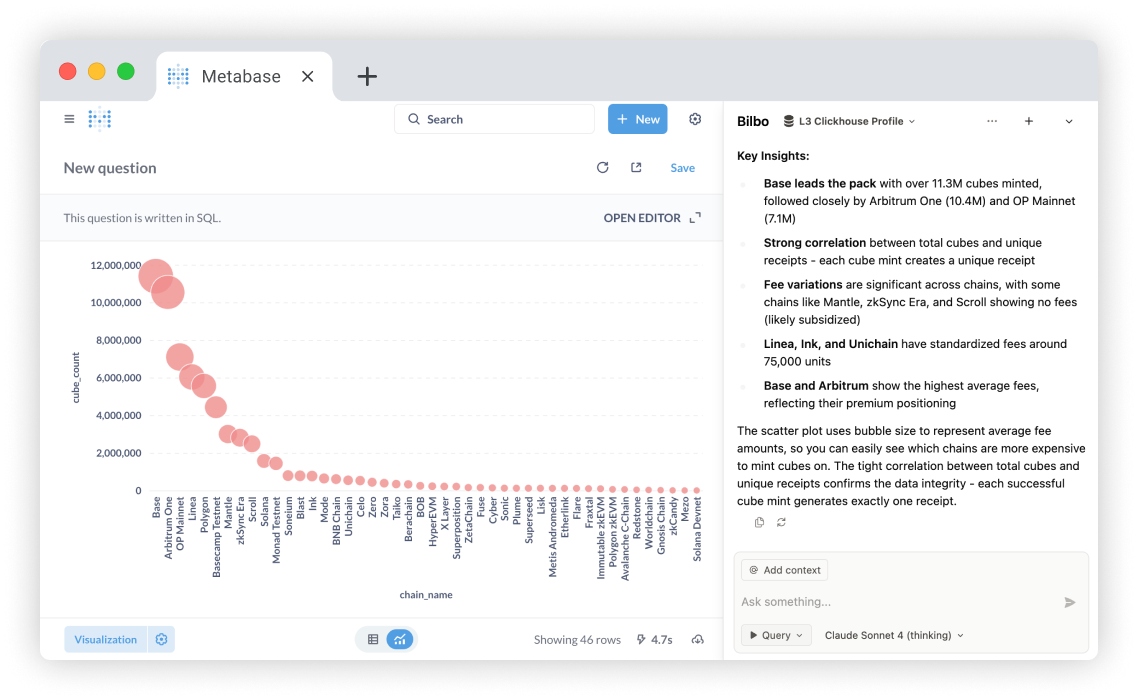Open the Query mode dropdown

[775, 635]
